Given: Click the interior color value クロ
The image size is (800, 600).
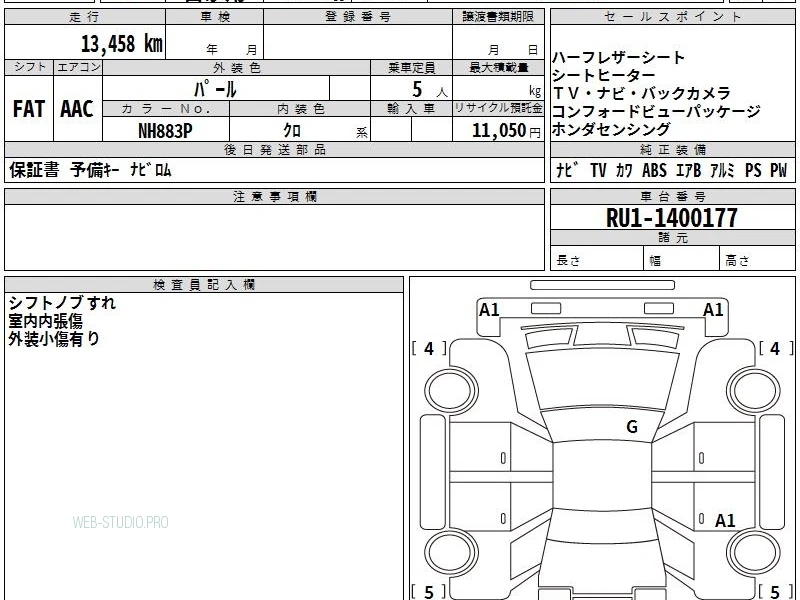Looking at the screenshot, I should pos(292,131).
